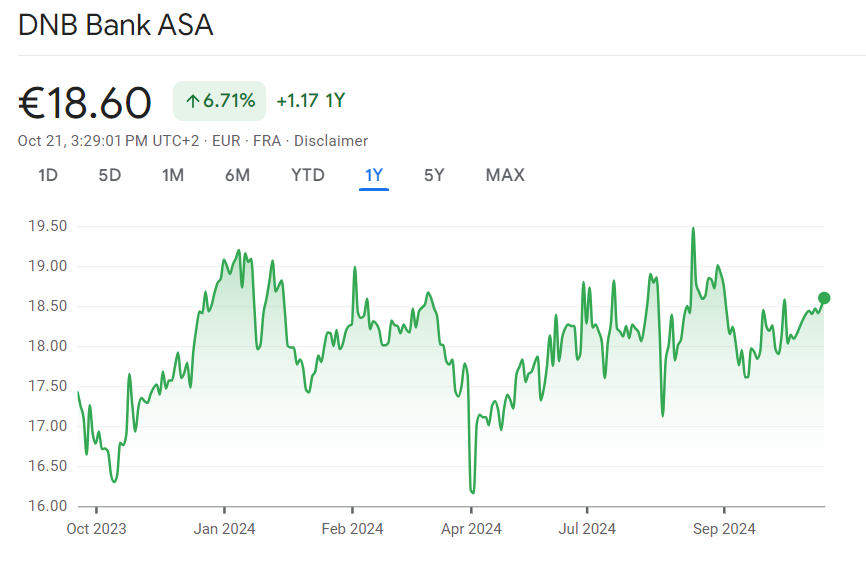Click the 18.00 y-axis label
The height and width of the screenshot is (563, 866).
click(47, 346)
